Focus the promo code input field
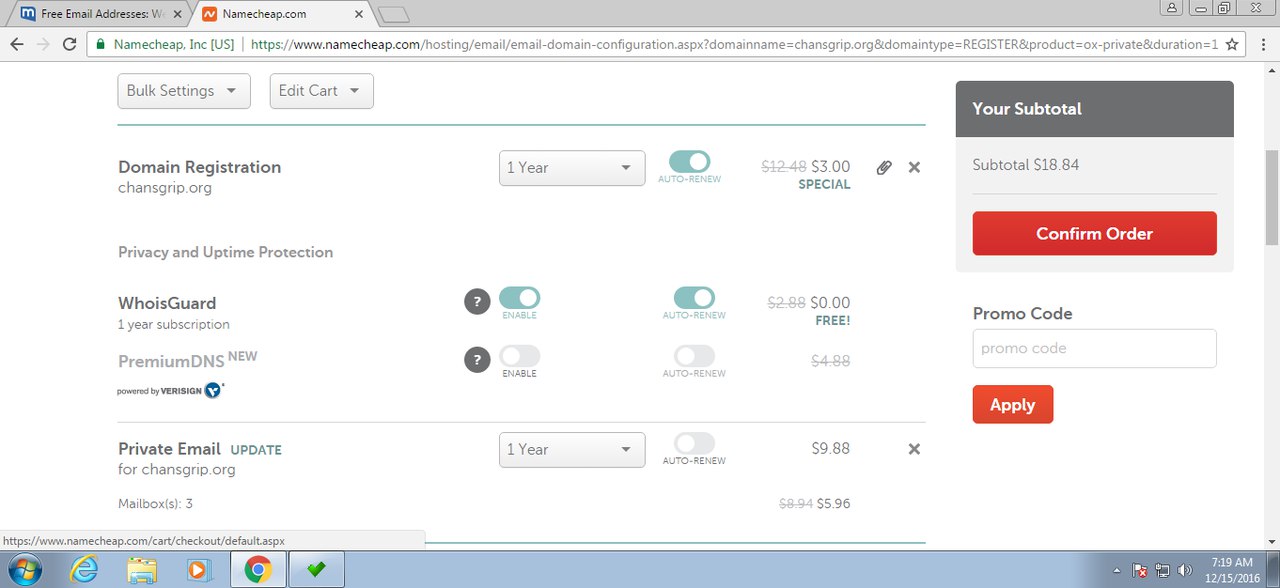This screenshot has height=588, width=1280. pos(1095,349)
